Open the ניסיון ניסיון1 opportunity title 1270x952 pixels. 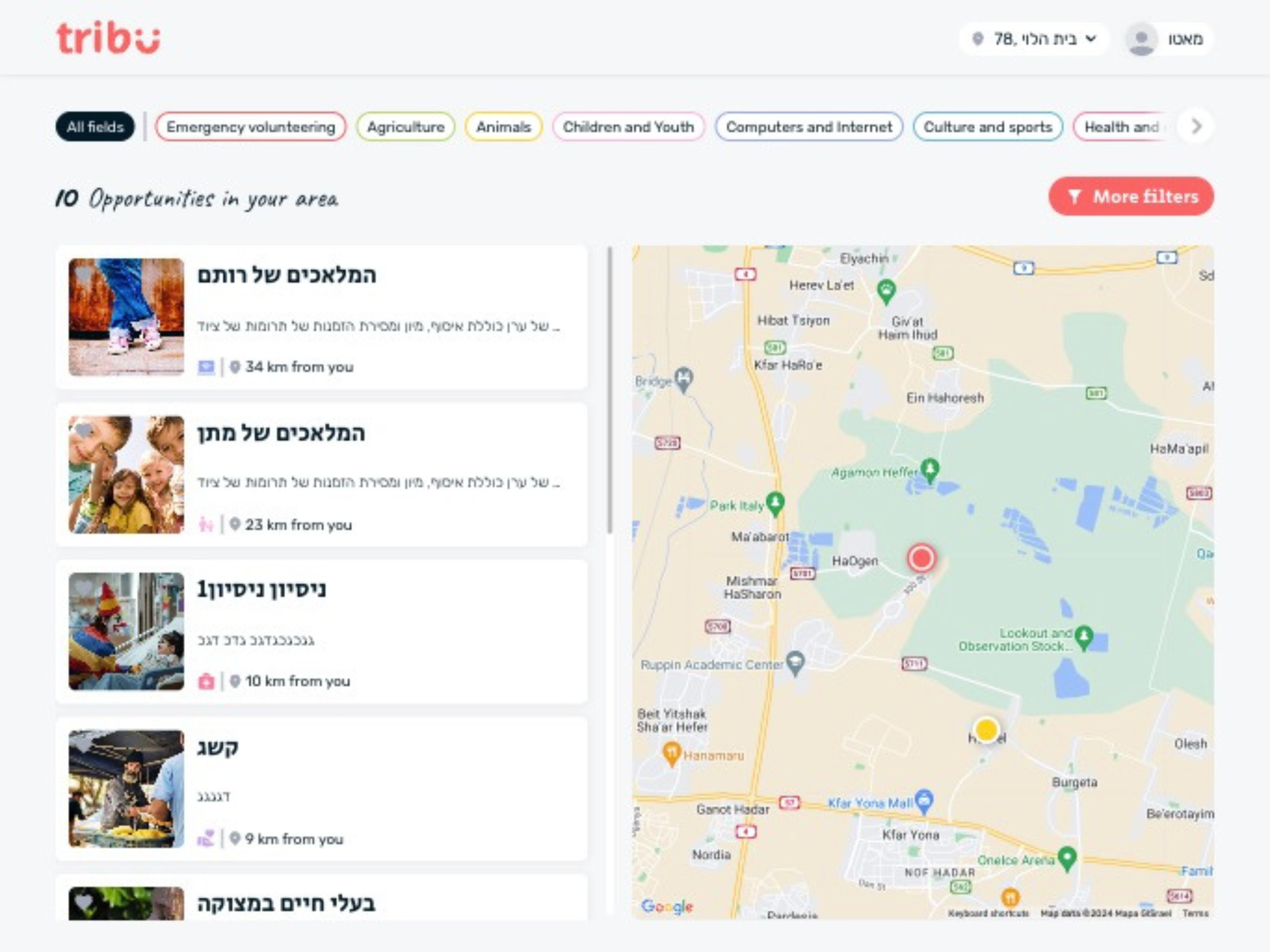[x=262, y=589]
